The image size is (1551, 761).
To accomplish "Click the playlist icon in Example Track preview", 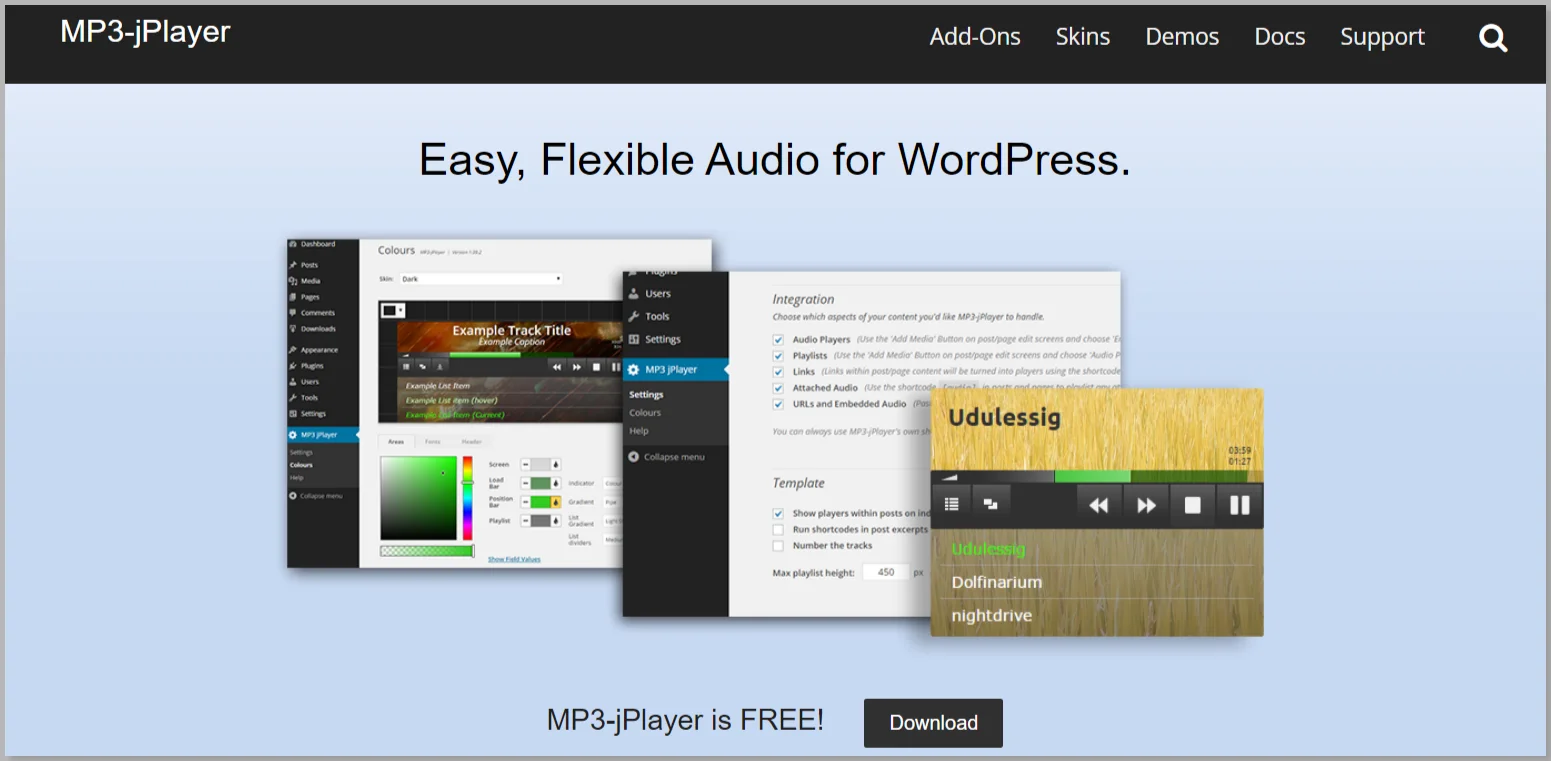I will 406,366.
